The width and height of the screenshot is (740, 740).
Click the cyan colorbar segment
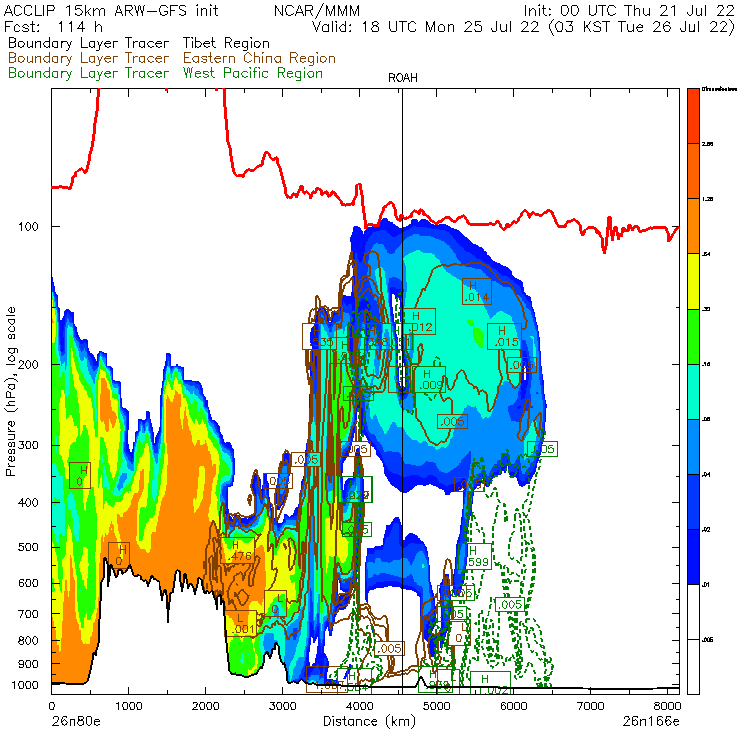click(693, 392)
